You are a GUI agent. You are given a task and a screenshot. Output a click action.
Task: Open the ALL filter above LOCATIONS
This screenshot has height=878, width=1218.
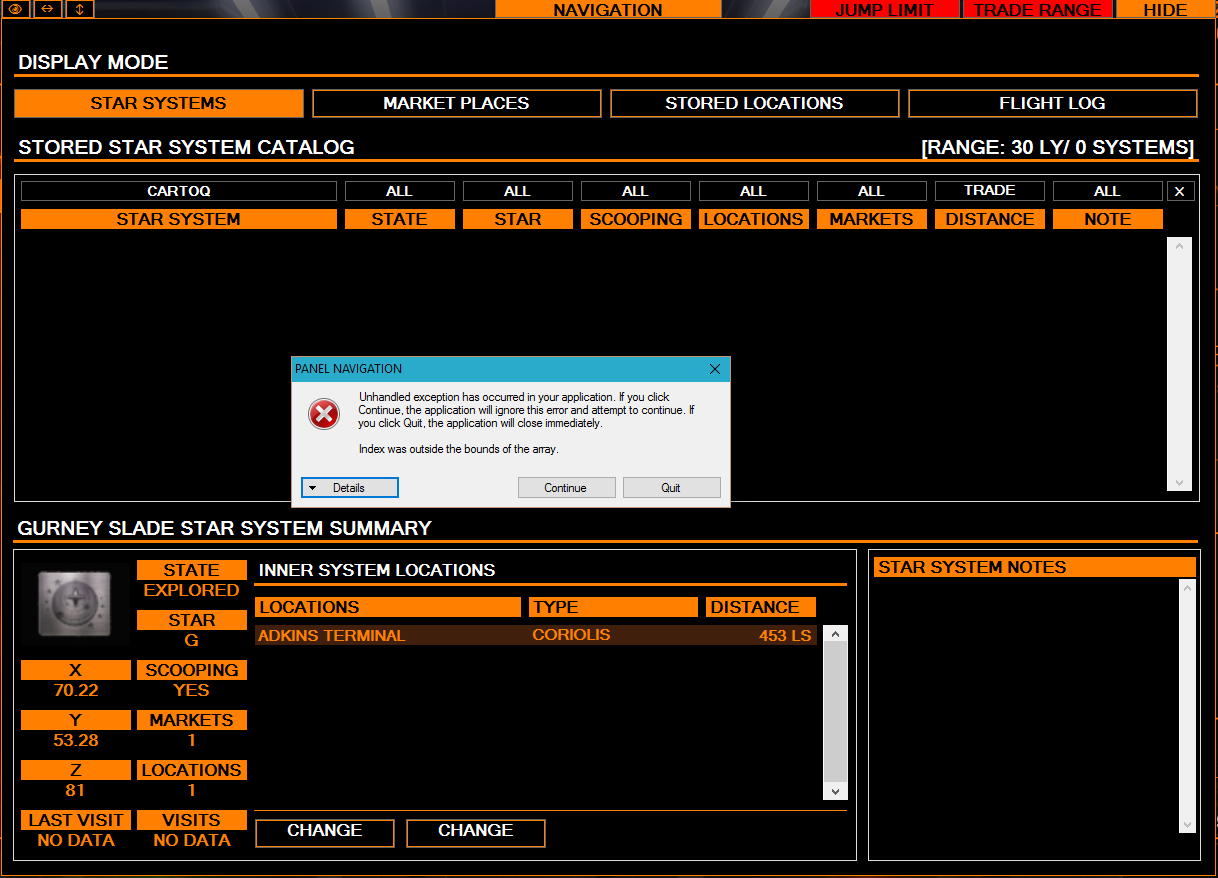[753, 191]
